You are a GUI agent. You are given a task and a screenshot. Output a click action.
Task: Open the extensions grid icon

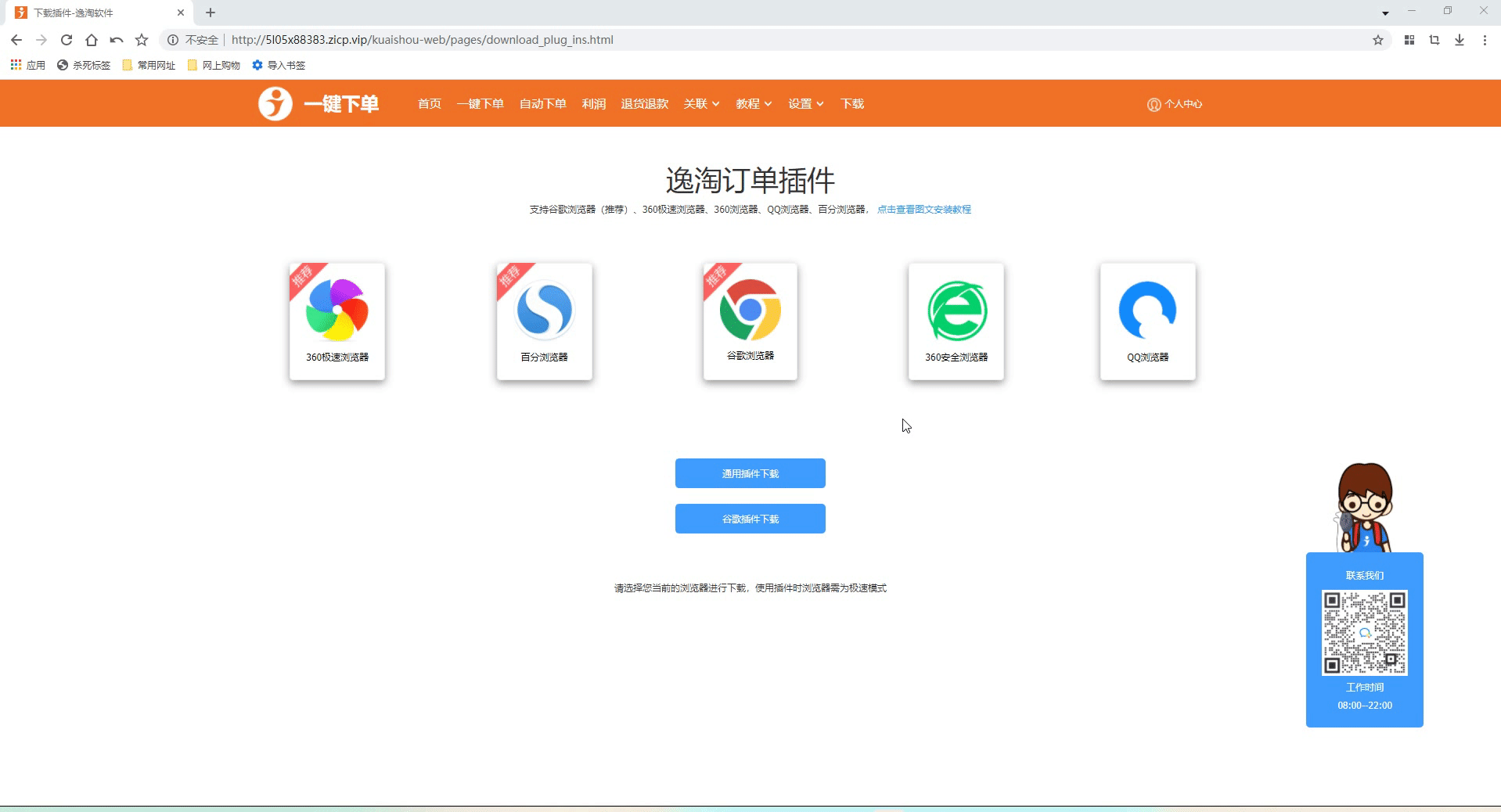pyautogui.click(x=1409, y=40)
